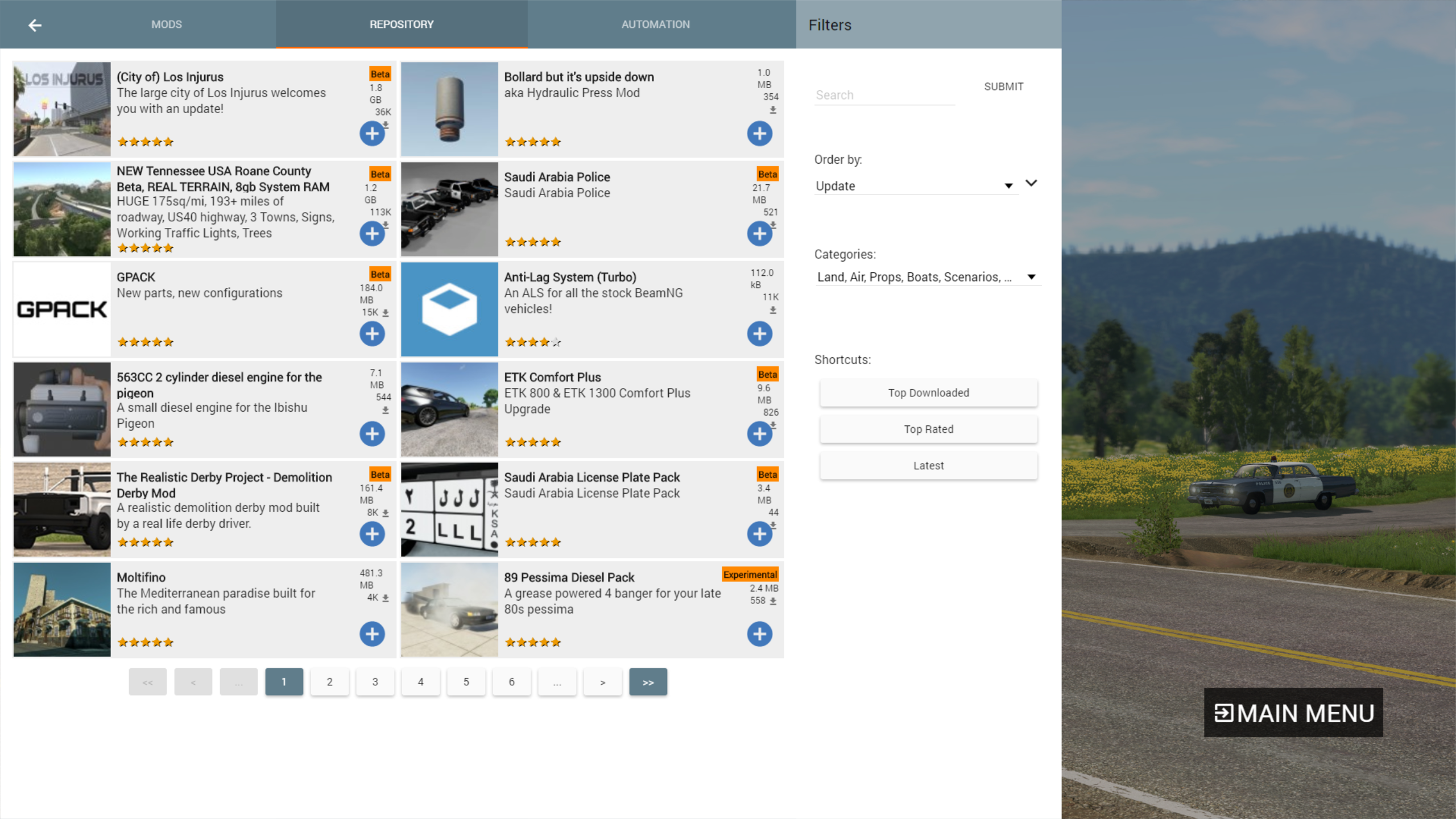Subscribe to GPACK with plus icon
Image resolution: width=1456 pixels, height=819 pixels.
coord(372,334)
